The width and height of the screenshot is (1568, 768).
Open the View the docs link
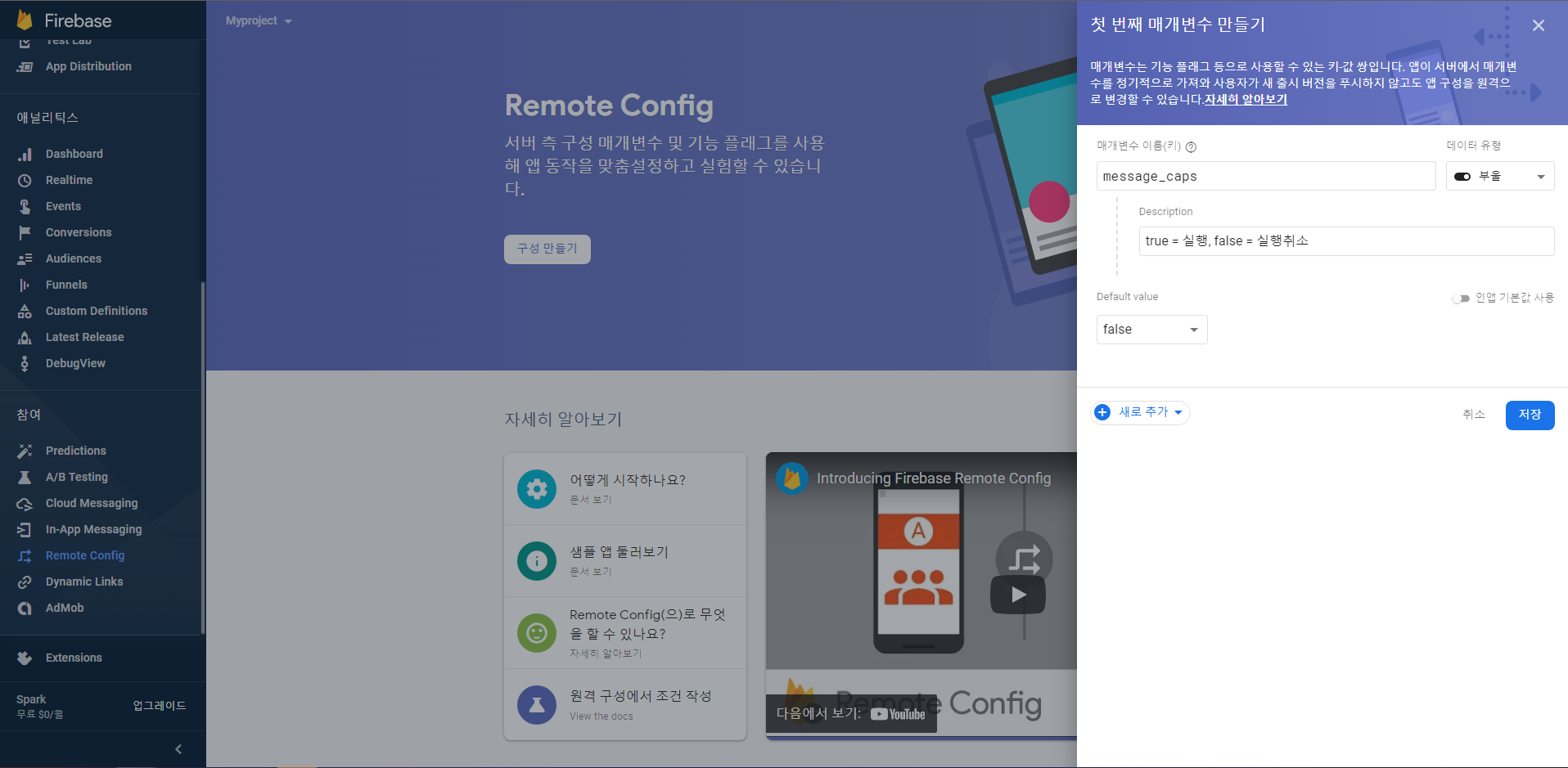coord(602,716)
